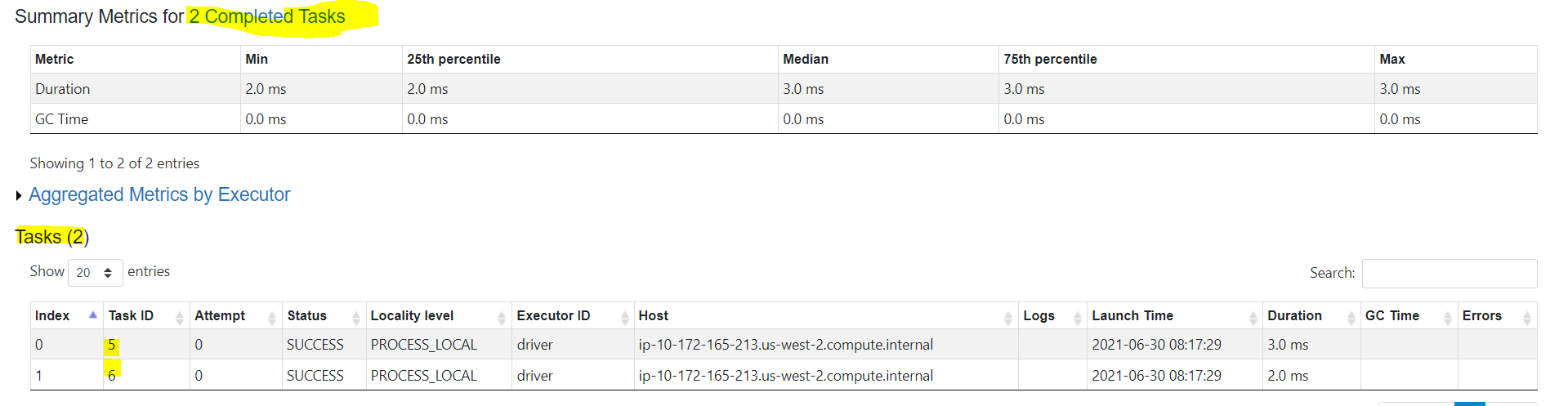Click the Executor ID sort arrows icon

click(x=625, y=317)
